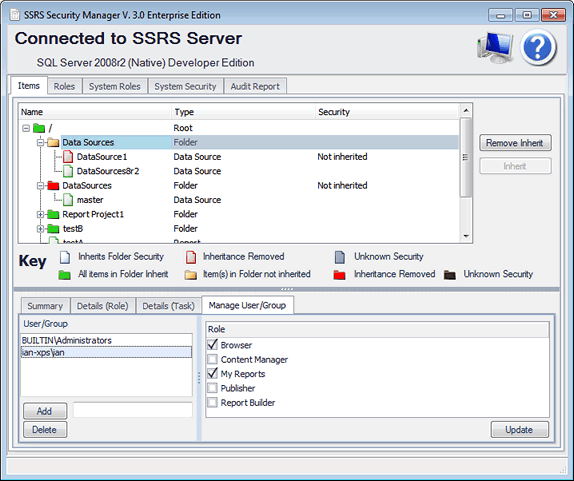Click key icon for document Inheritance Removed
Image resolution: width=574 pixels, height=481 pixels.
pos(191,257)
